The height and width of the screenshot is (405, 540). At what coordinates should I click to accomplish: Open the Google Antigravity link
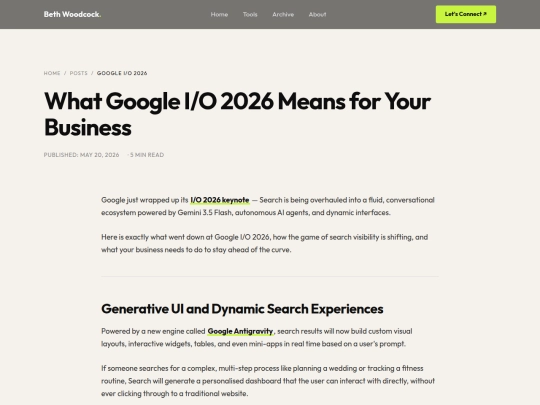(240, 331)
